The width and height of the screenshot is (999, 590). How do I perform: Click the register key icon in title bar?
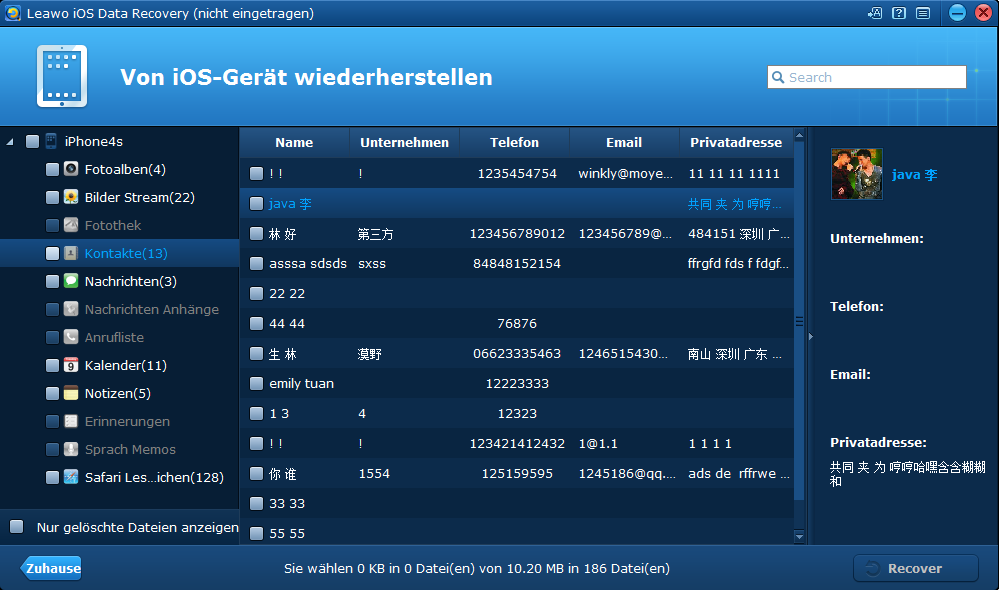click(x=875, y=13)
